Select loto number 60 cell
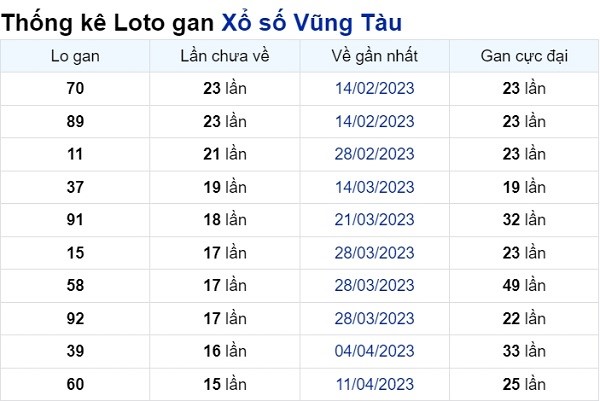This screenshot has height=401, width=600. pyautogui.click(x=75, y=385)
